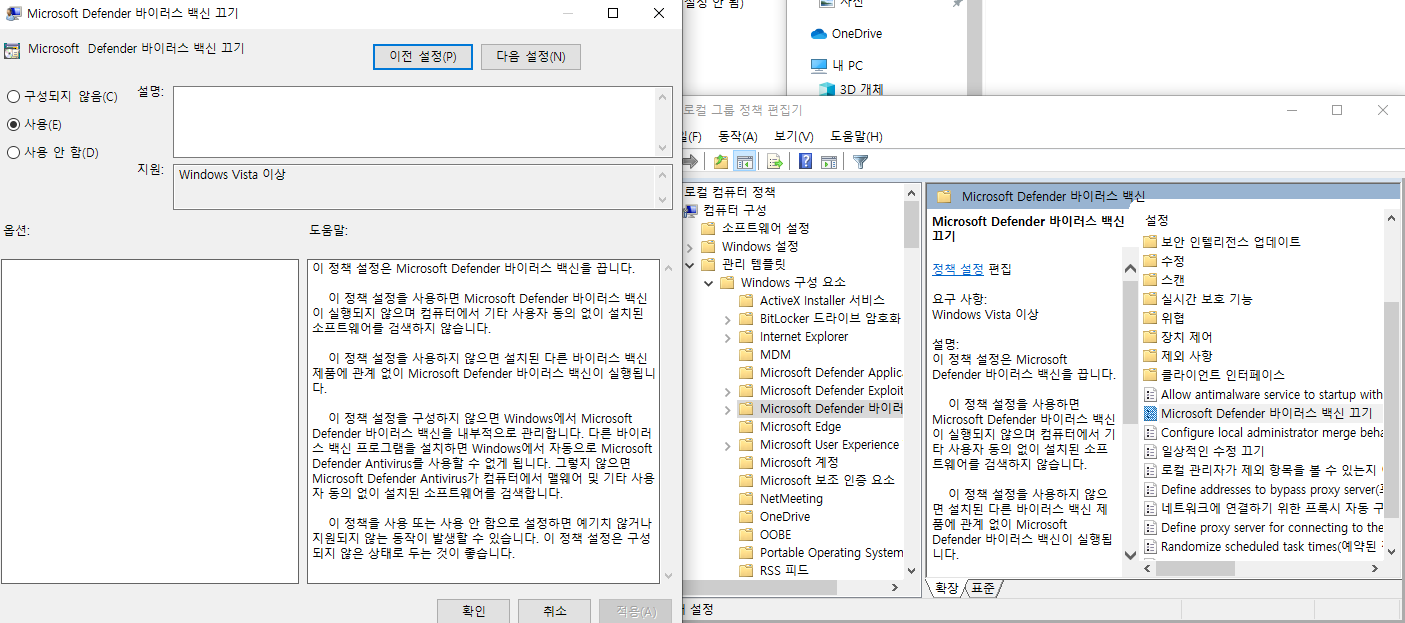The height and width of the screenshot is (623, 1405).
Task: Select the Microsoft 계정 tree node
Action: click(798, 462)
